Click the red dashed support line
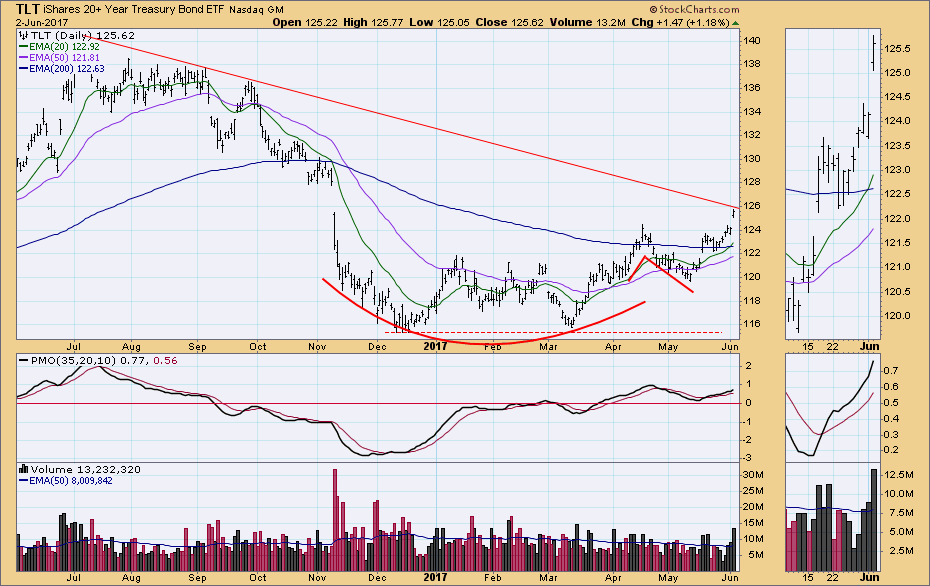 tap(553, 332)
